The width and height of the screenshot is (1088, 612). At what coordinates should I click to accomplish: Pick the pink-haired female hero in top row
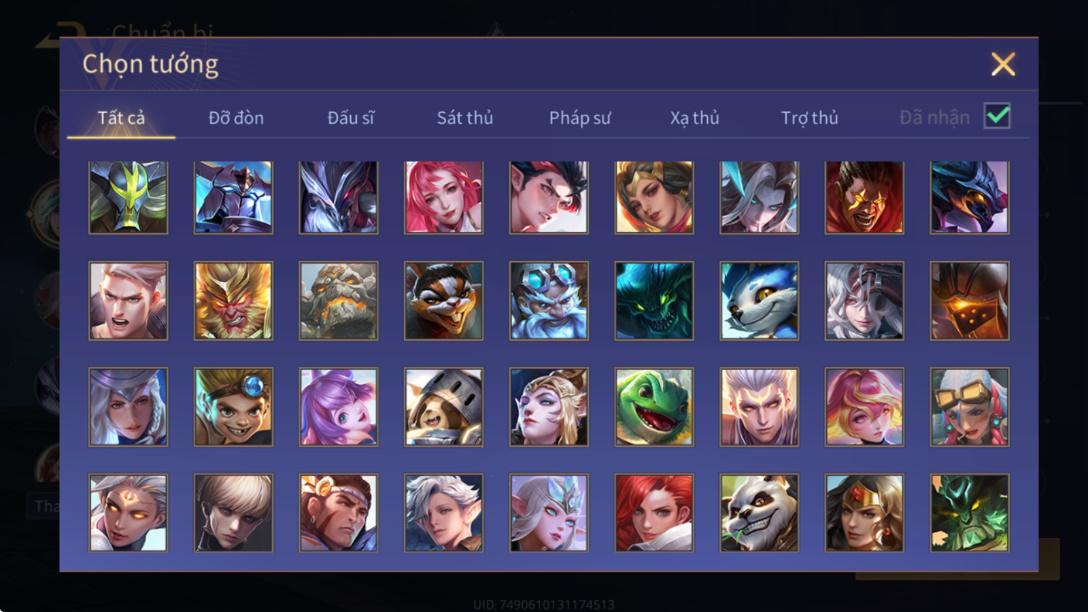coord(443,197)
